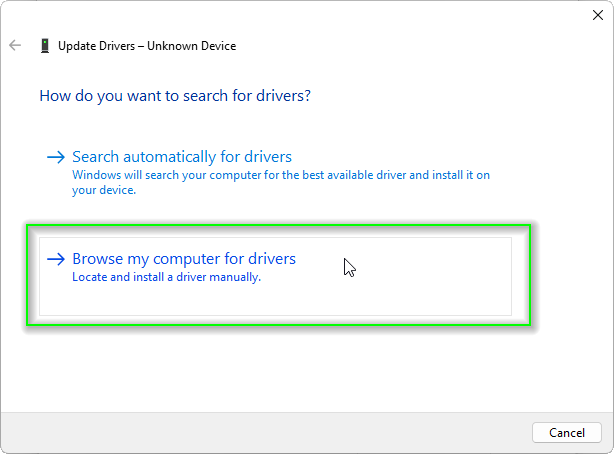Choose Search automatically for drivers
Screen dimensions: 614x454
181,157
